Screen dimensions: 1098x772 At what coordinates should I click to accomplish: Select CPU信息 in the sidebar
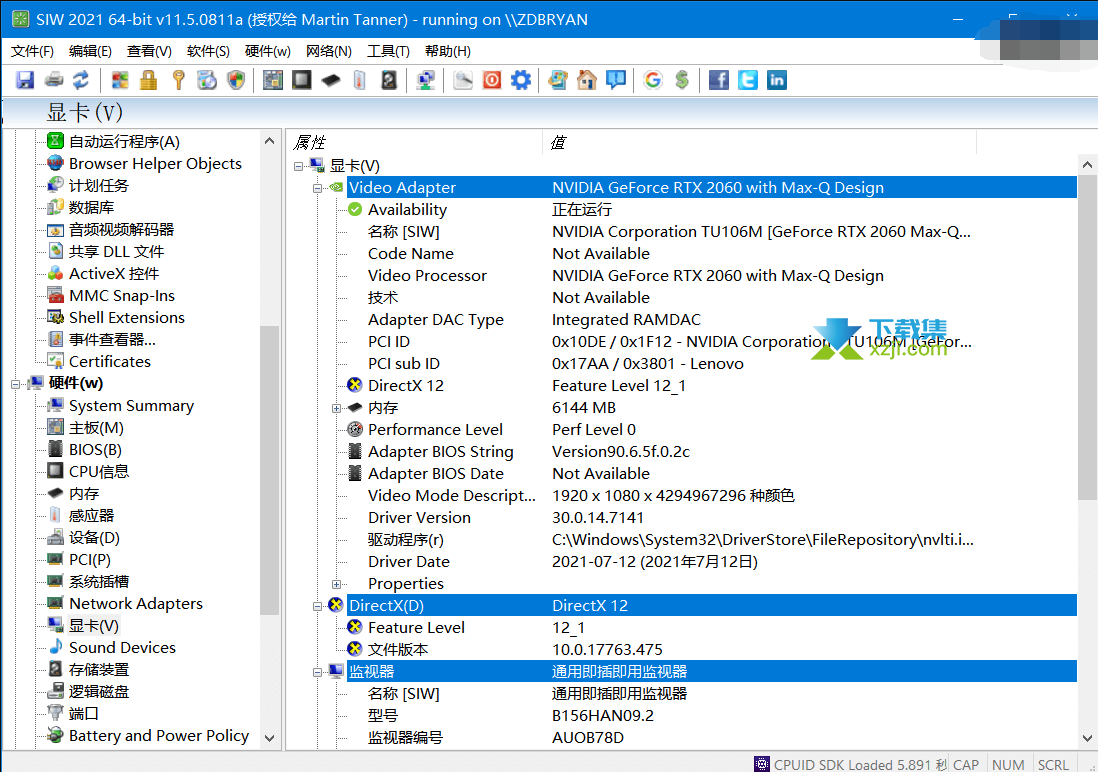(x=99, y=471)
